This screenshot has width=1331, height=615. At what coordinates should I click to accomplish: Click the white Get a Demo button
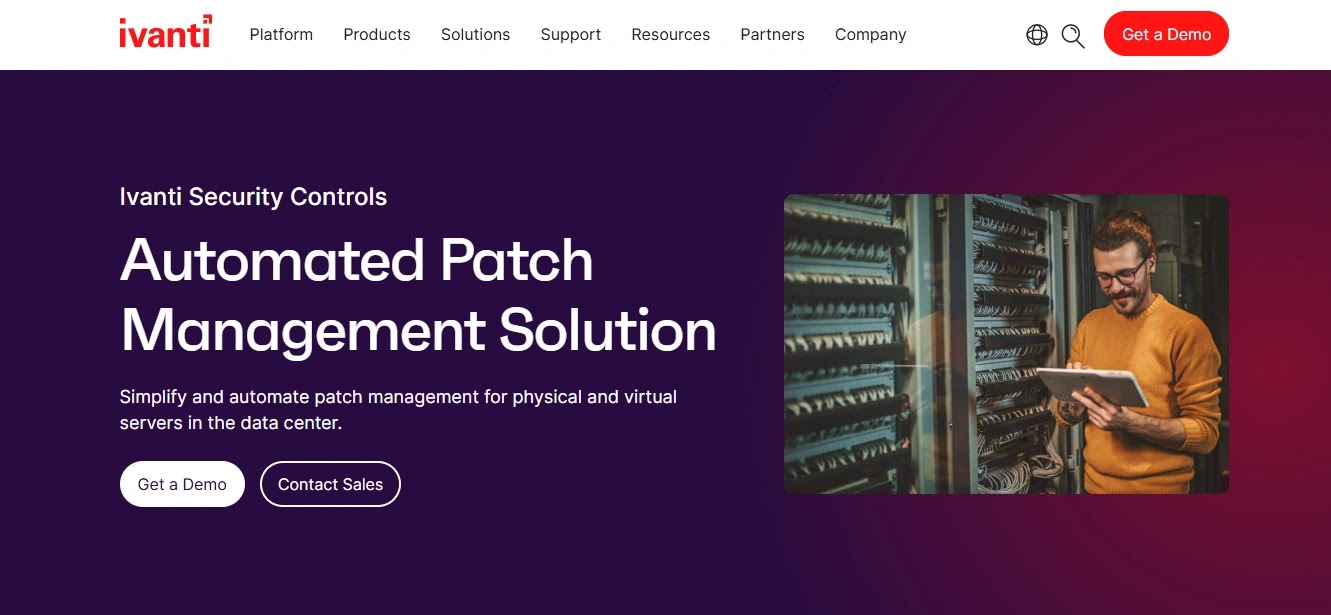182,484
